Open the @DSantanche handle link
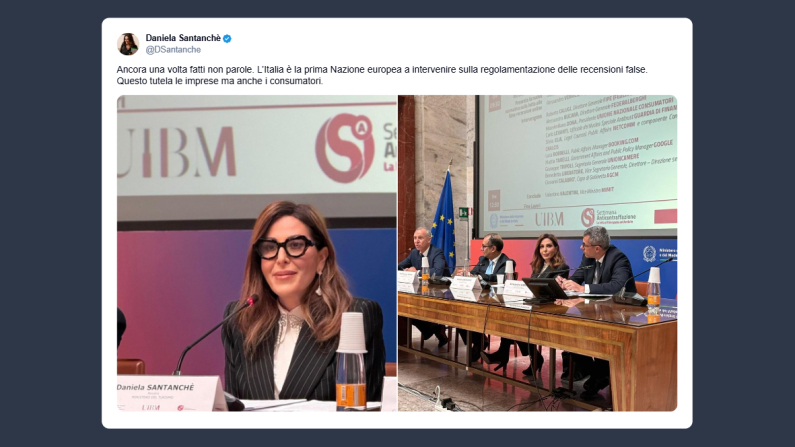This screenshot has width=795, height=447. [173, 50]
